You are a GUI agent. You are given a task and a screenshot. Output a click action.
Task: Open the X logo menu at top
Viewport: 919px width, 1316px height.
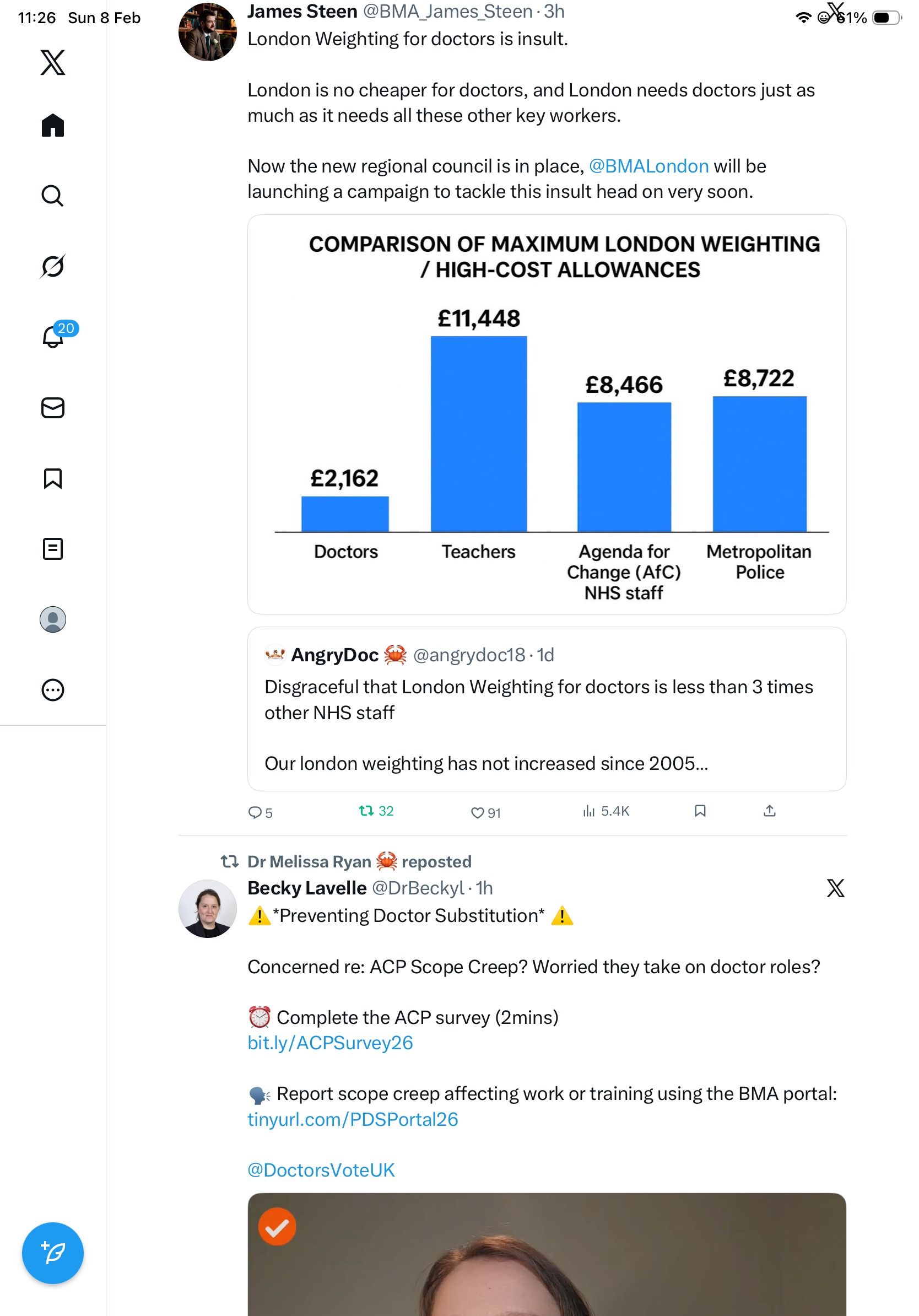(53, 62)
